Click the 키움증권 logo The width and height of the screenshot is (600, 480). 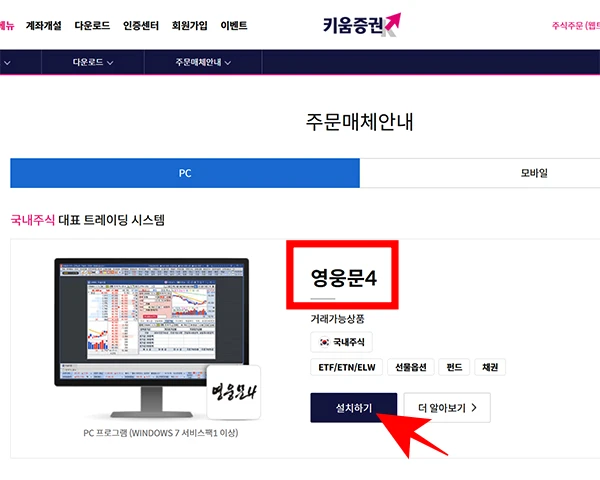[362, 24]
